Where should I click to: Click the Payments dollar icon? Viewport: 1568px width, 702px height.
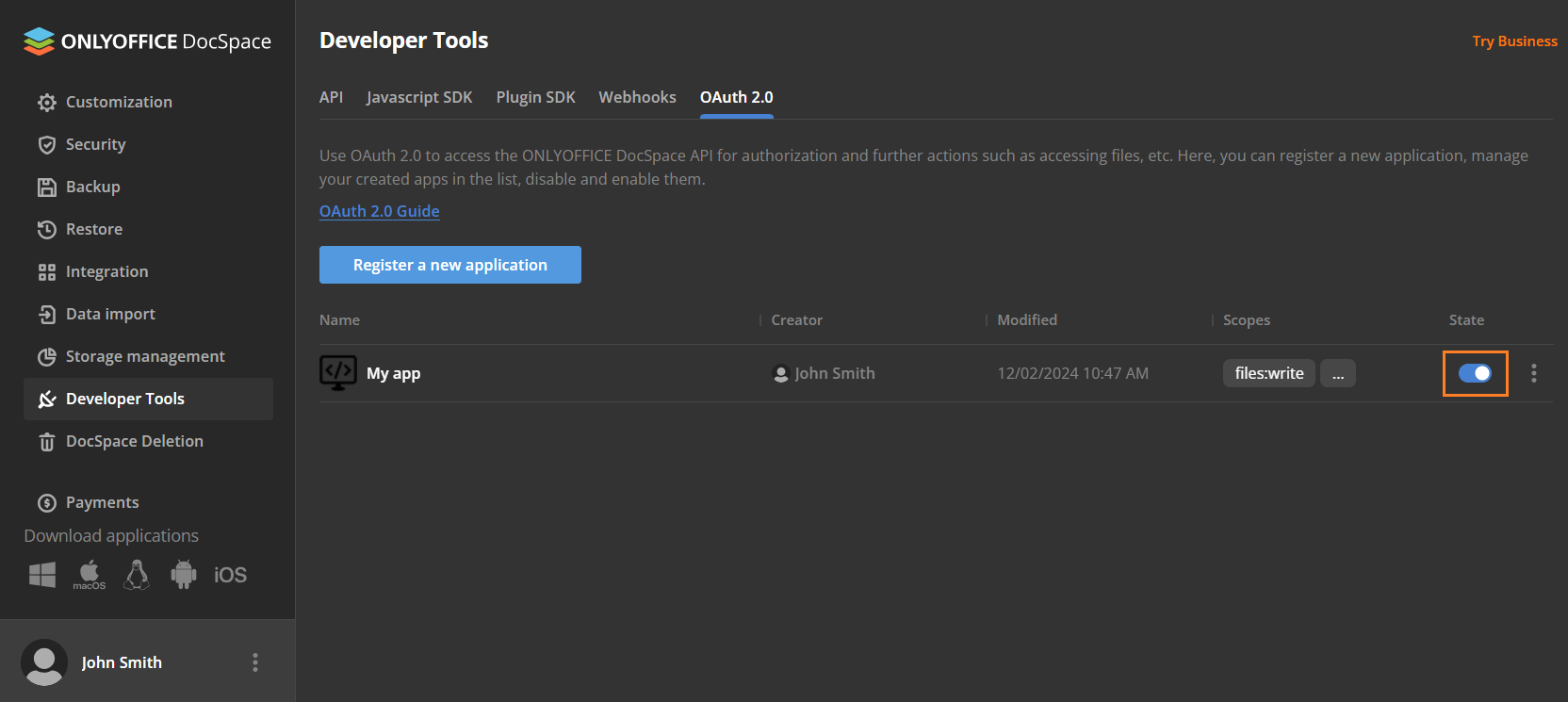tap(47, 502)
